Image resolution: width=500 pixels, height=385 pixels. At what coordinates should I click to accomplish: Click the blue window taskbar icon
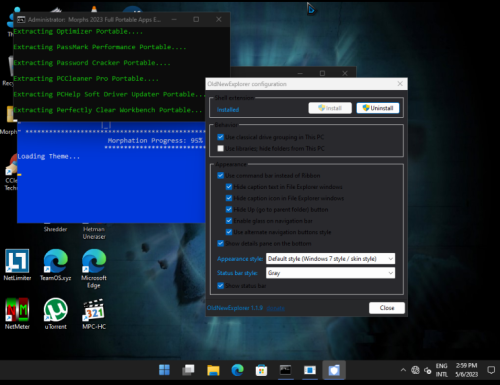310,370
